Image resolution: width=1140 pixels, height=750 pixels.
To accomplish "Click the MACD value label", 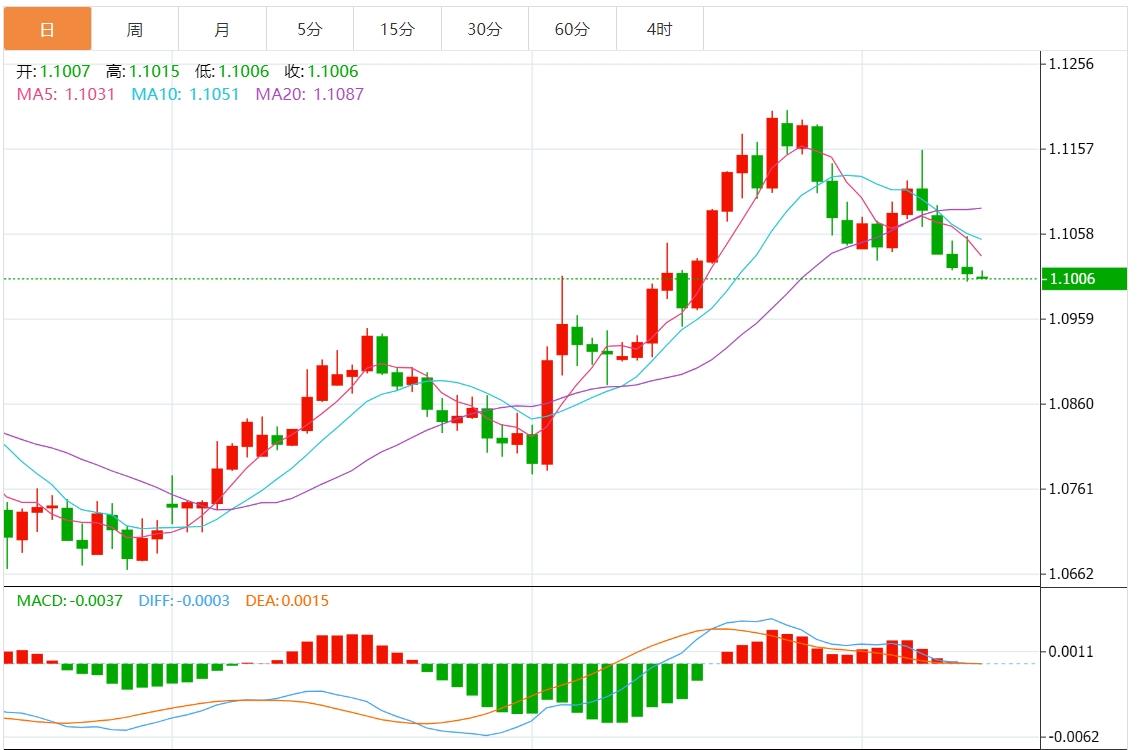I will pos(70,601).
